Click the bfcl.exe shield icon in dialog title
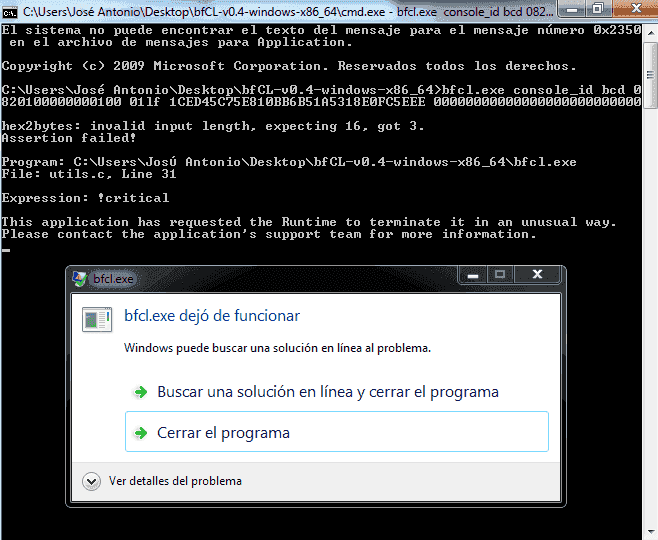Screen dimensions: 658x540 click(79, 279)
